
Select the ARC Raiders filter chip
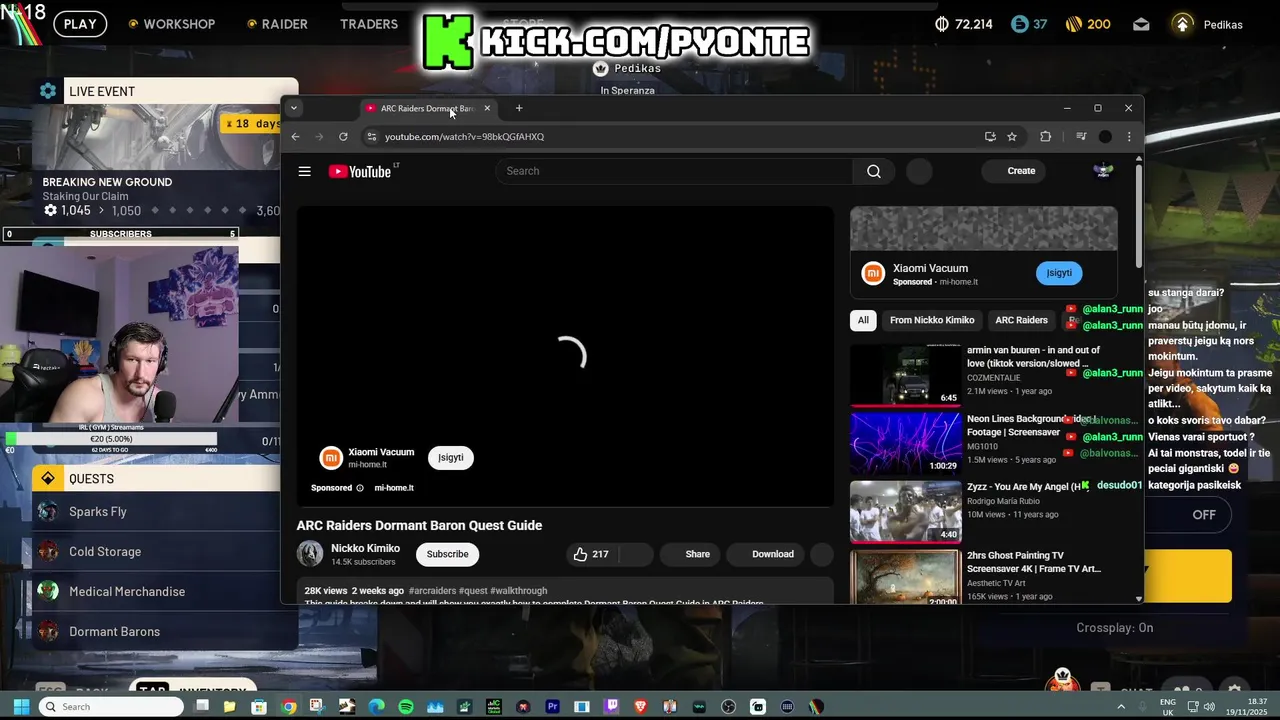1021,320
